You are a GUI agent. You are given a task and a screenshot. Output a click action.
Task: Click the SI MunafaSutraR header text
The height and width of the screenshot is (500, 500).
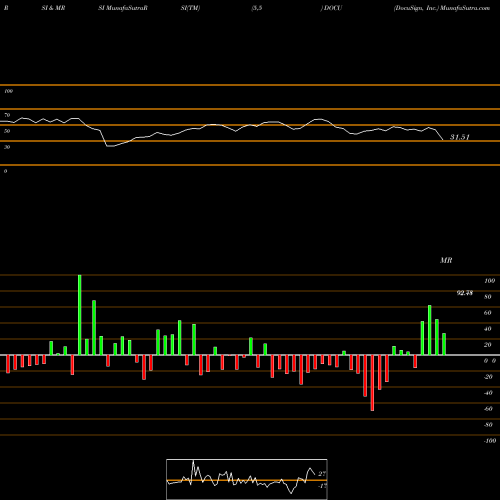coord(123,8)
